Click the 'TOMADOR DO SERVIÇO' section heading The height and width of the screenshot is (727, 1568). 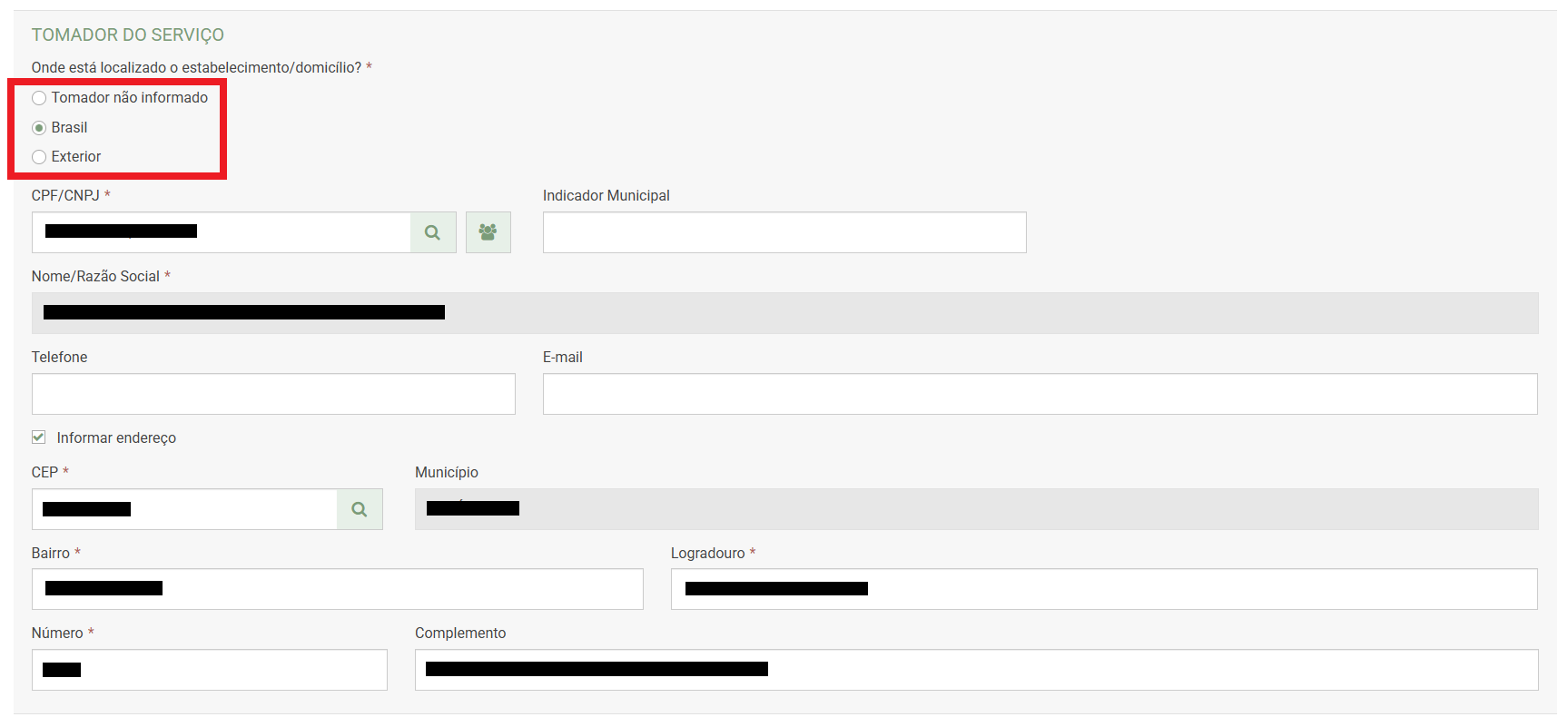point(128,35)
